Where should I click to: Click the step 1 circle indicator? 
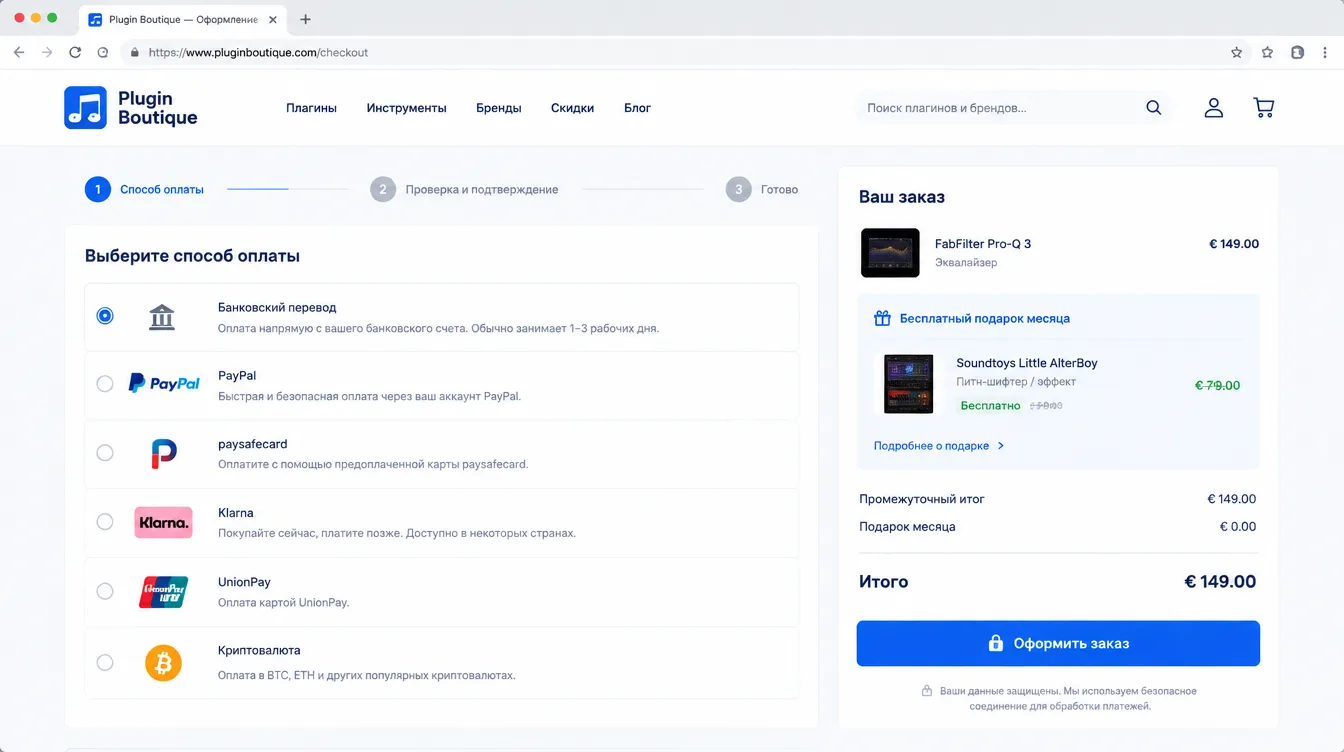click(97, 189)
